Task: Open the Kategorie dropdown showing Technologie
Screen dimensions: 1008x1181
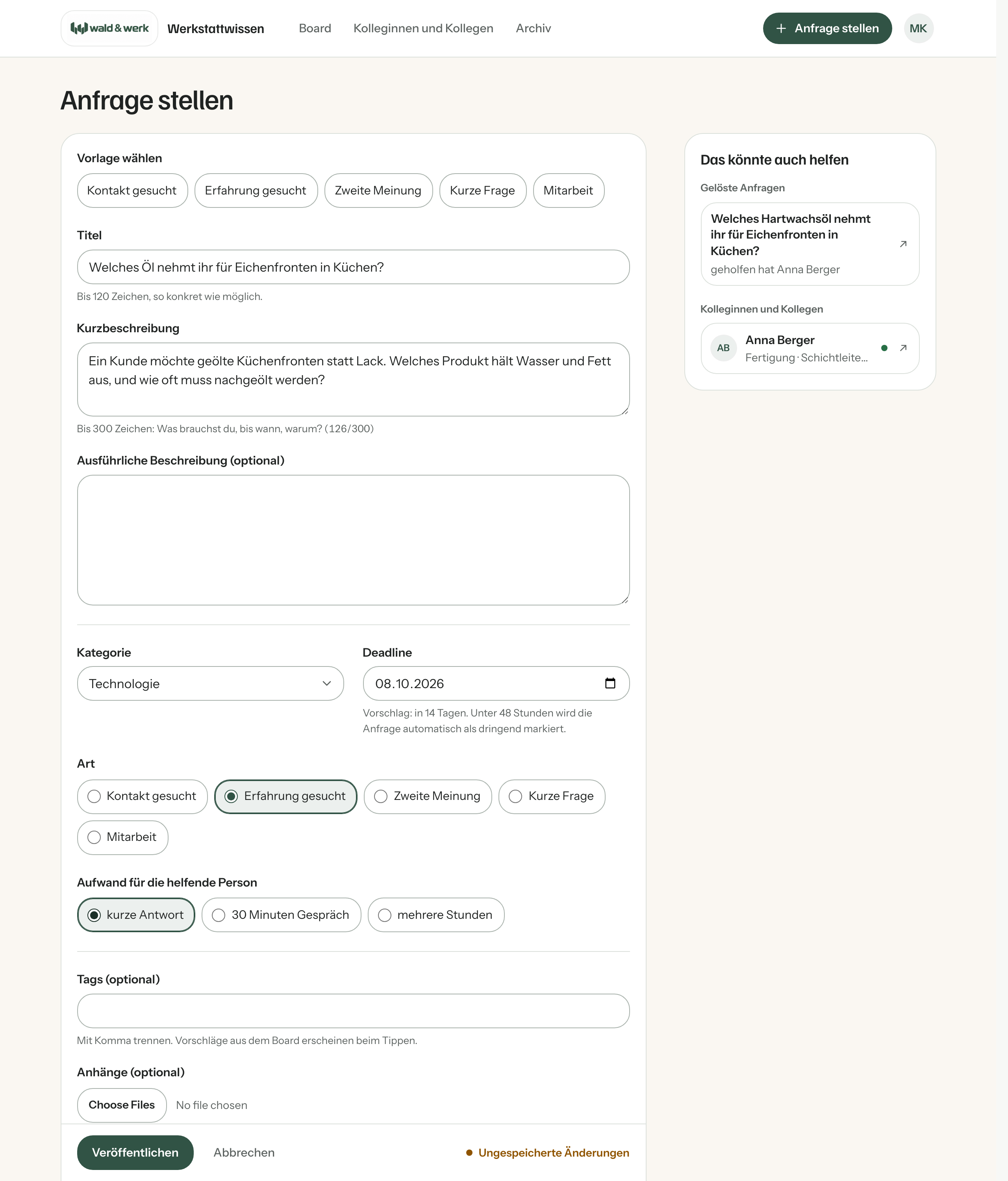Action: click(x=210, y=683)
